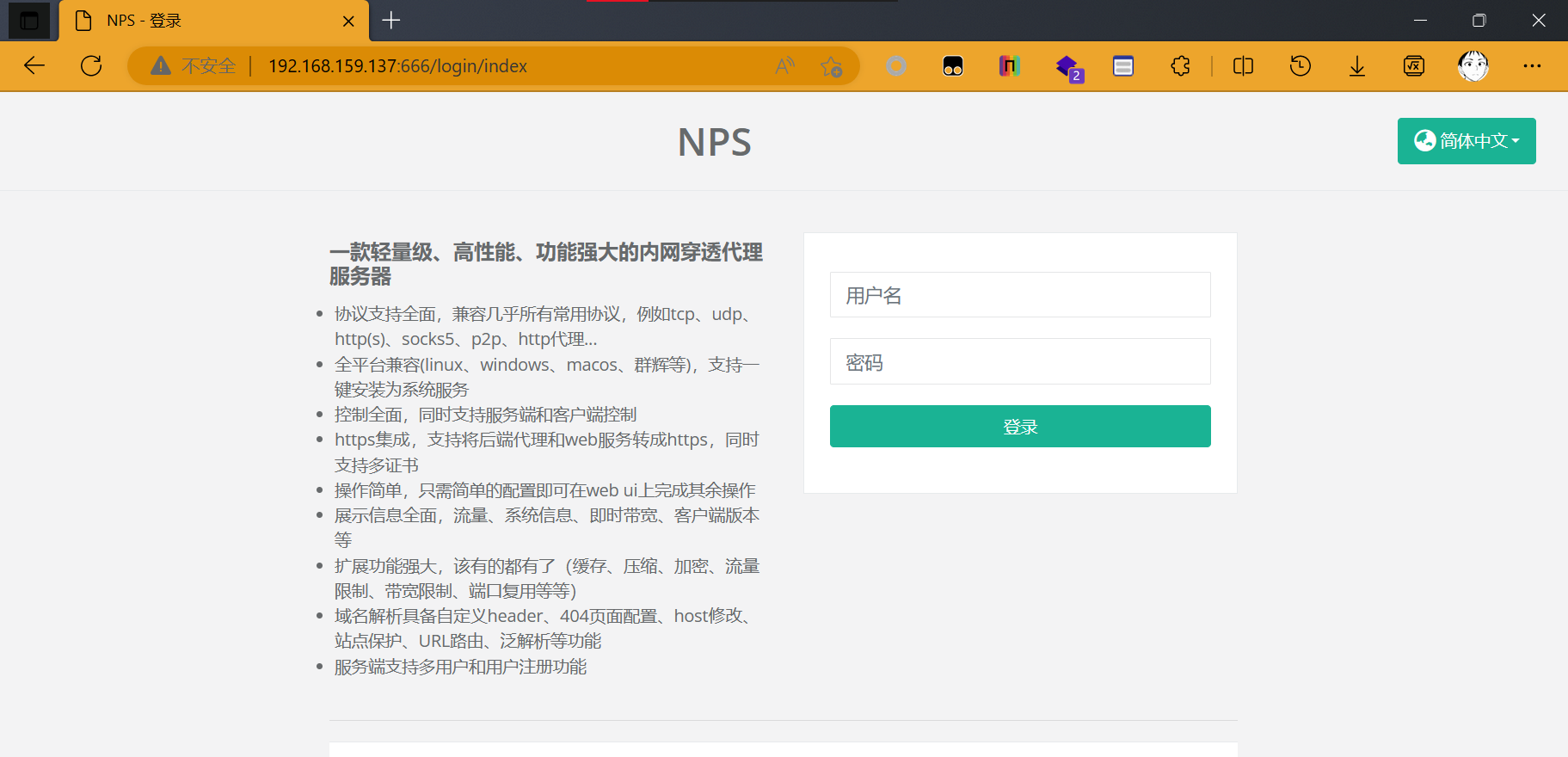Click the 不安全 security label
This screenshot has width=1568, height=757.
[209, 66]
